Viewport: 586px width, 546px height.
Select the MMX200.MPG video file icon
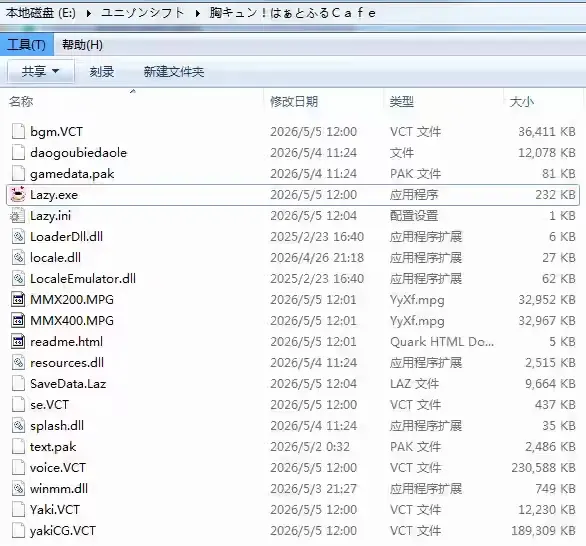[18, 299]
